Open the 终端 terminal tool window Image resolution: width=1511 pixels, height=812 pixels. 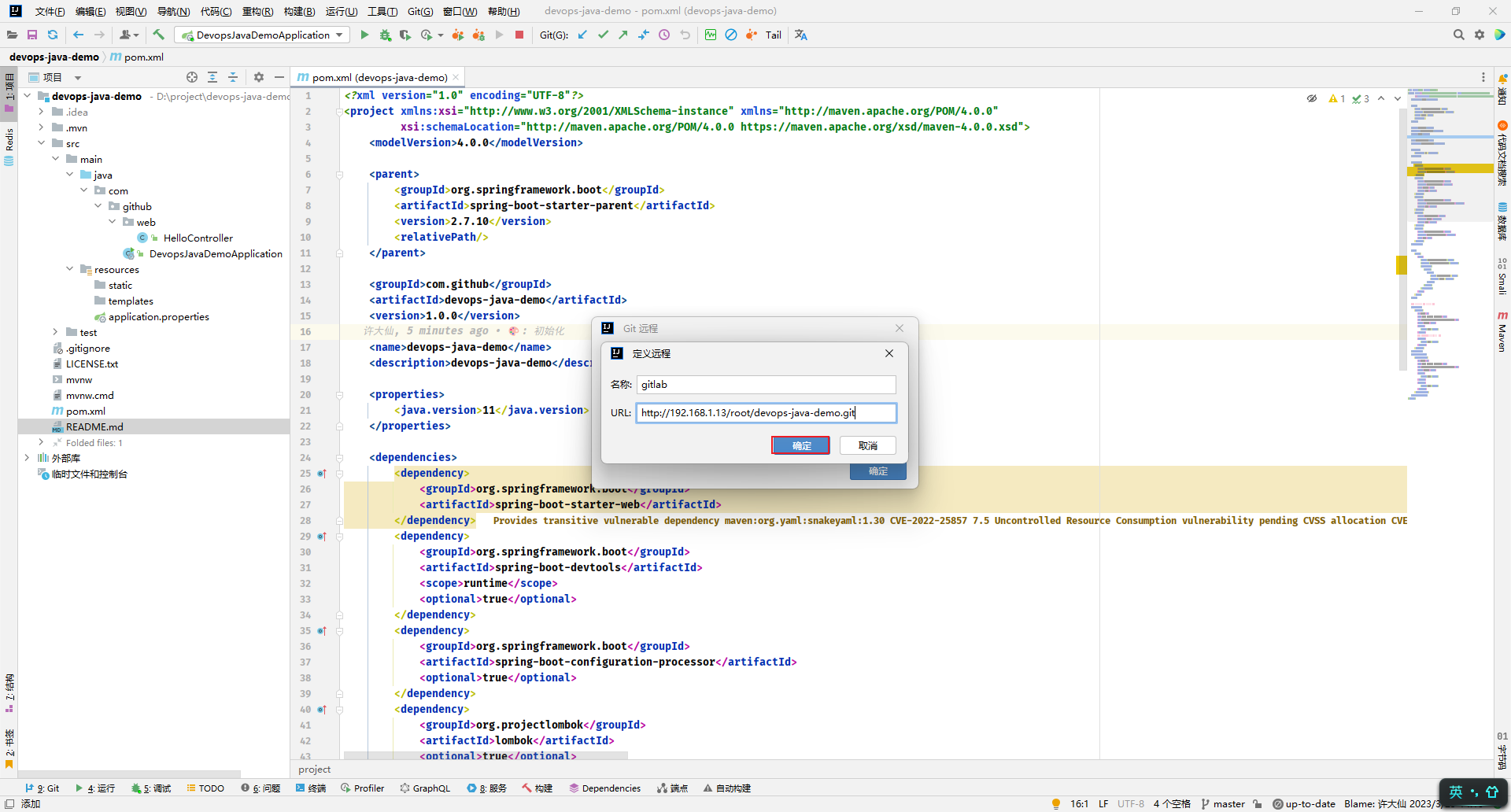[311, 788]
